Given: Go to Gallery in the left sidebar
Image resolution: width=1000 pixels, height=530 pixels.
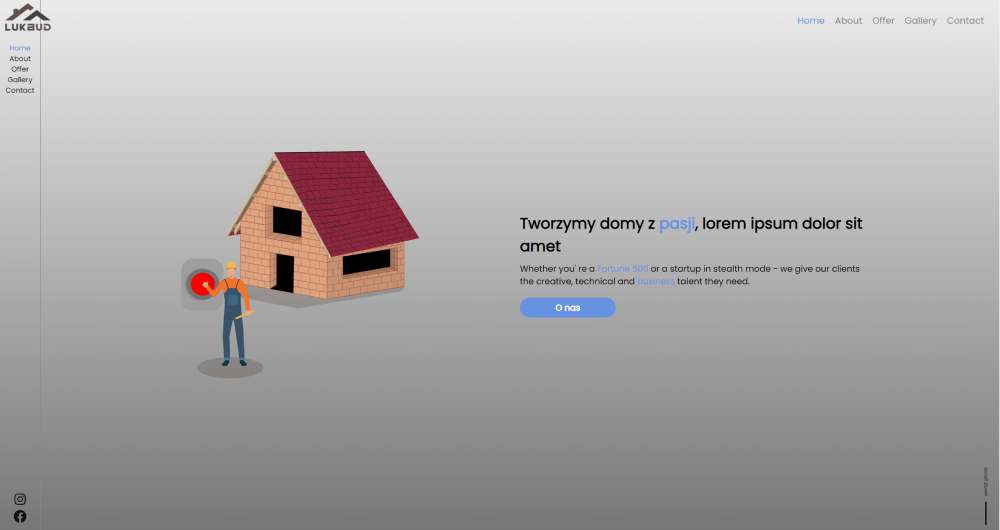Looking at the screenshot, I should (20, 80).
